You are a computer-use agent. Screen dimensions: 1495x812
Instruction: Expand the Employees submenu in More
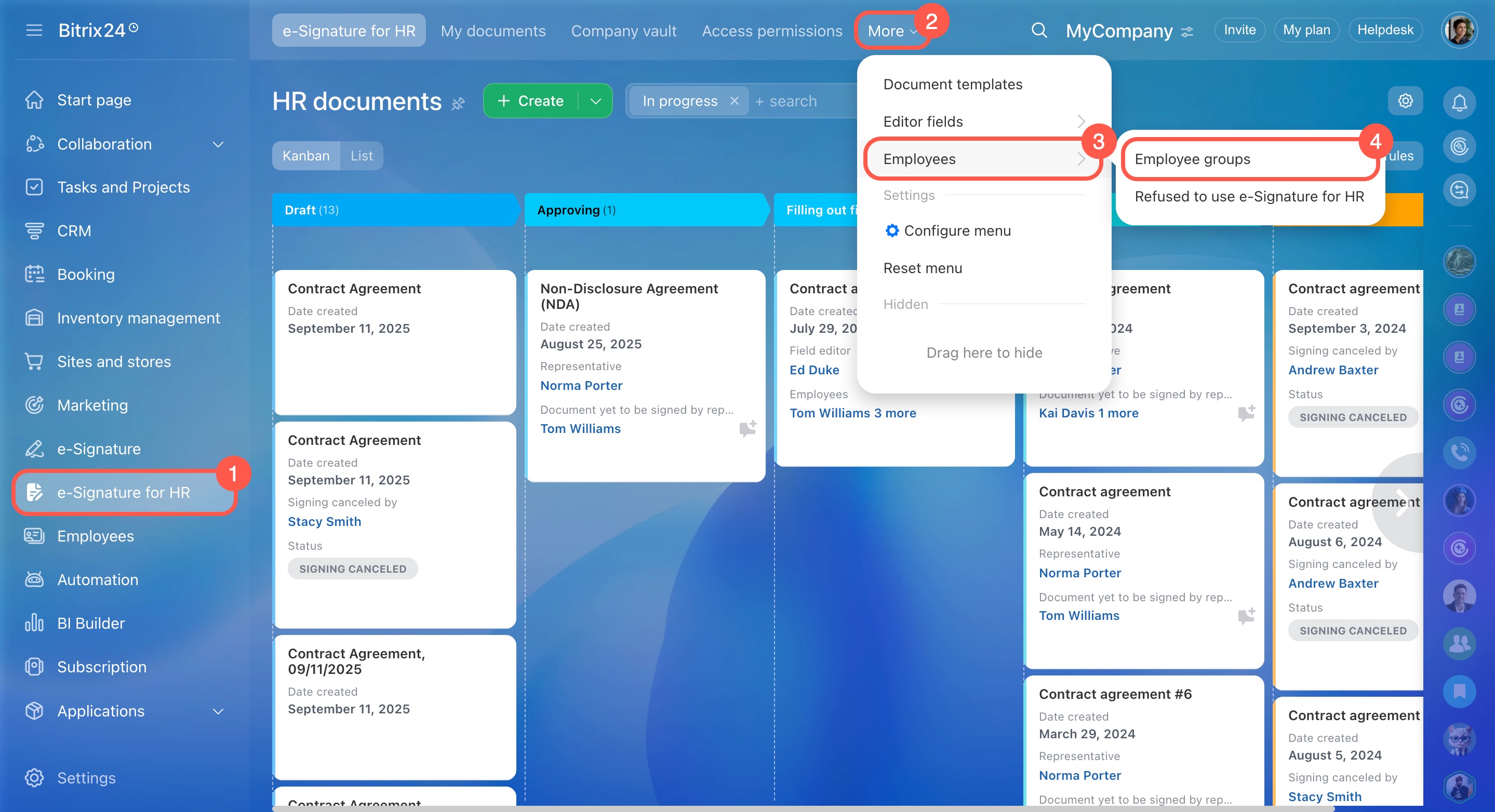(x=984, y=158)
